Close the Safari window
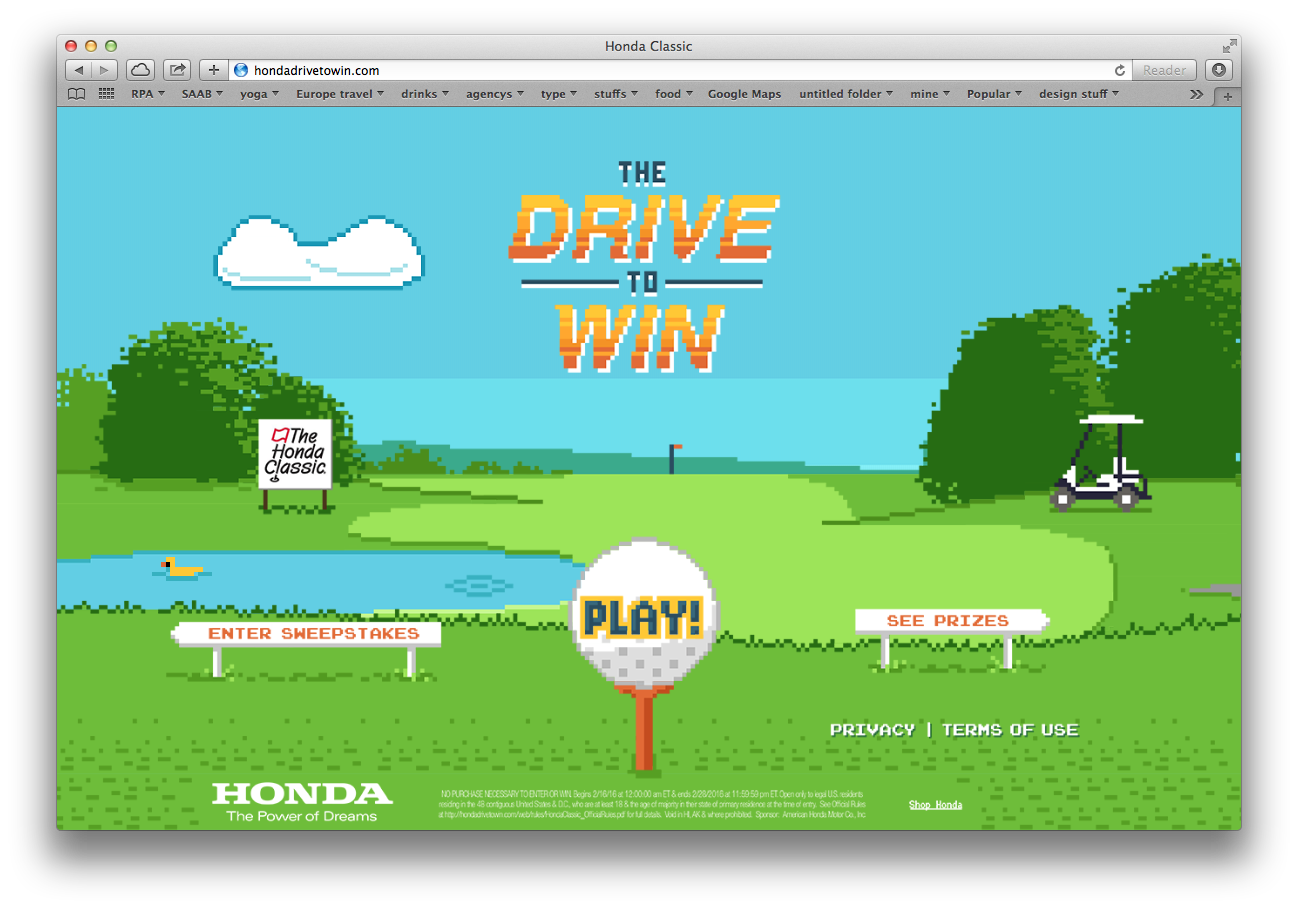 pos(71,46)
